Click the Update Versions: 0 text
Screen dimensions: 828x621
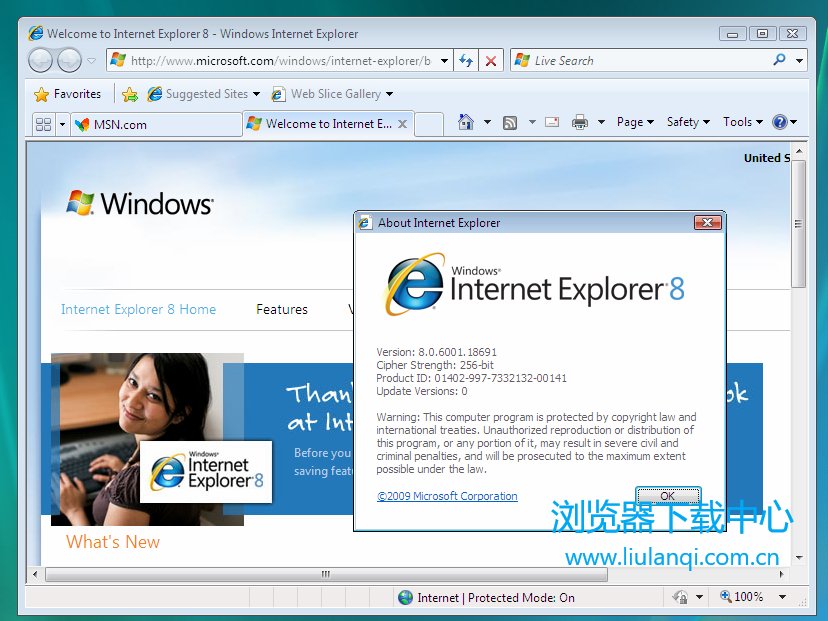(x=421, y=391)
